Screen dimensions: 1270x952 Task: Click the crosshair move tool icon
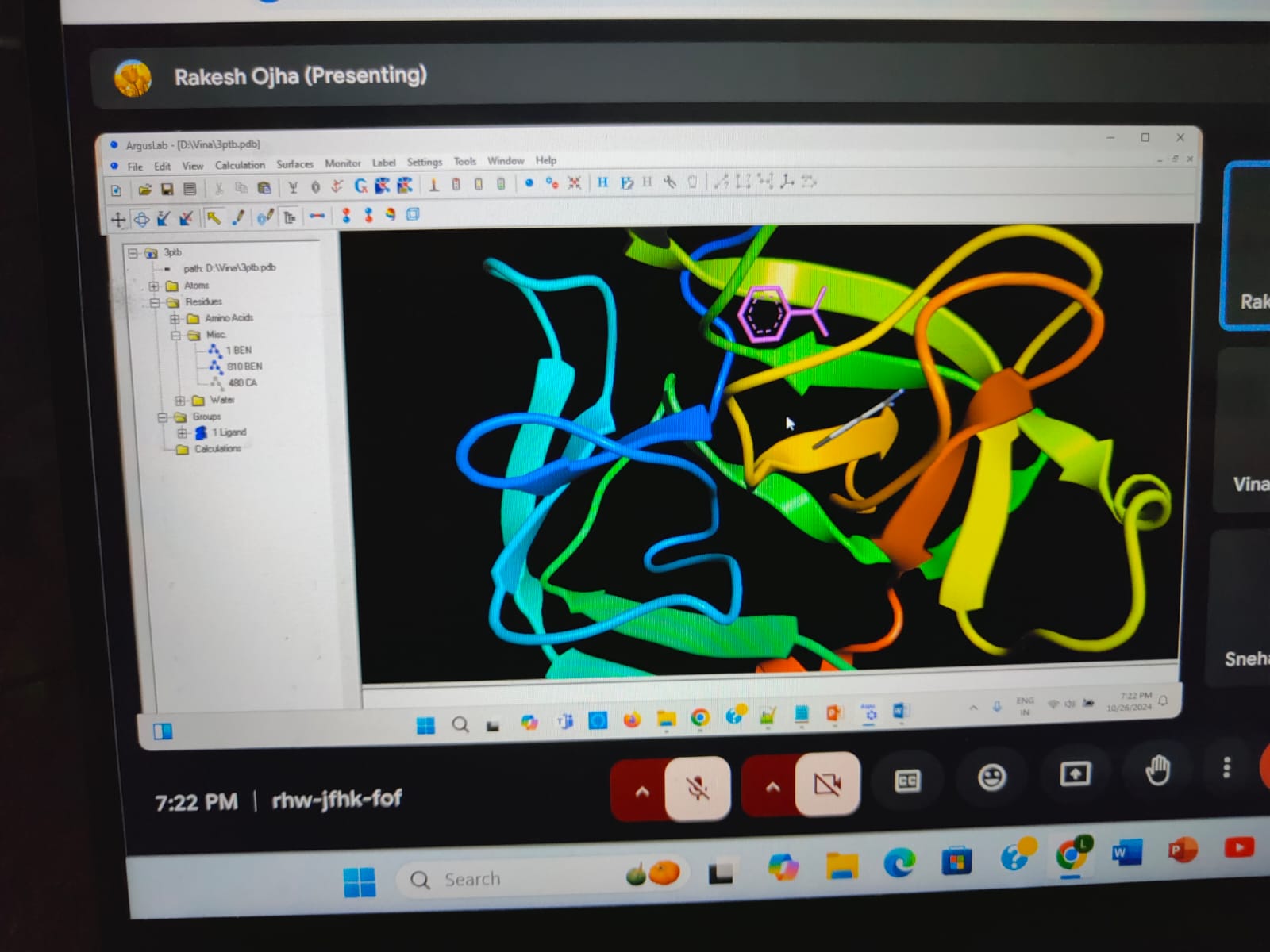point(118,220)
